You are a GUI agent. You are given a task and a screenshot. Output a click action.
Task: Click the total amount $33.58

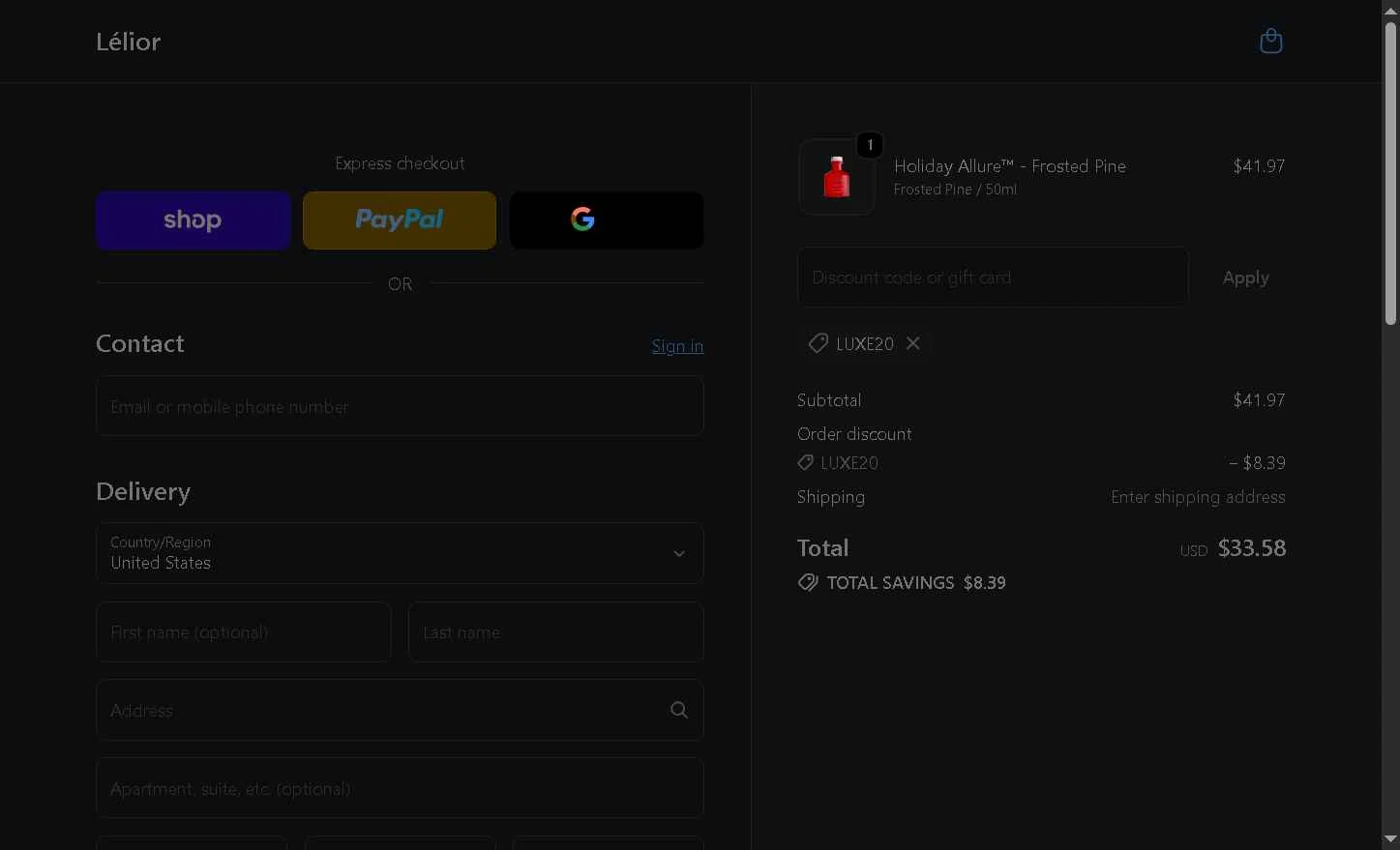pos(1252,548)
